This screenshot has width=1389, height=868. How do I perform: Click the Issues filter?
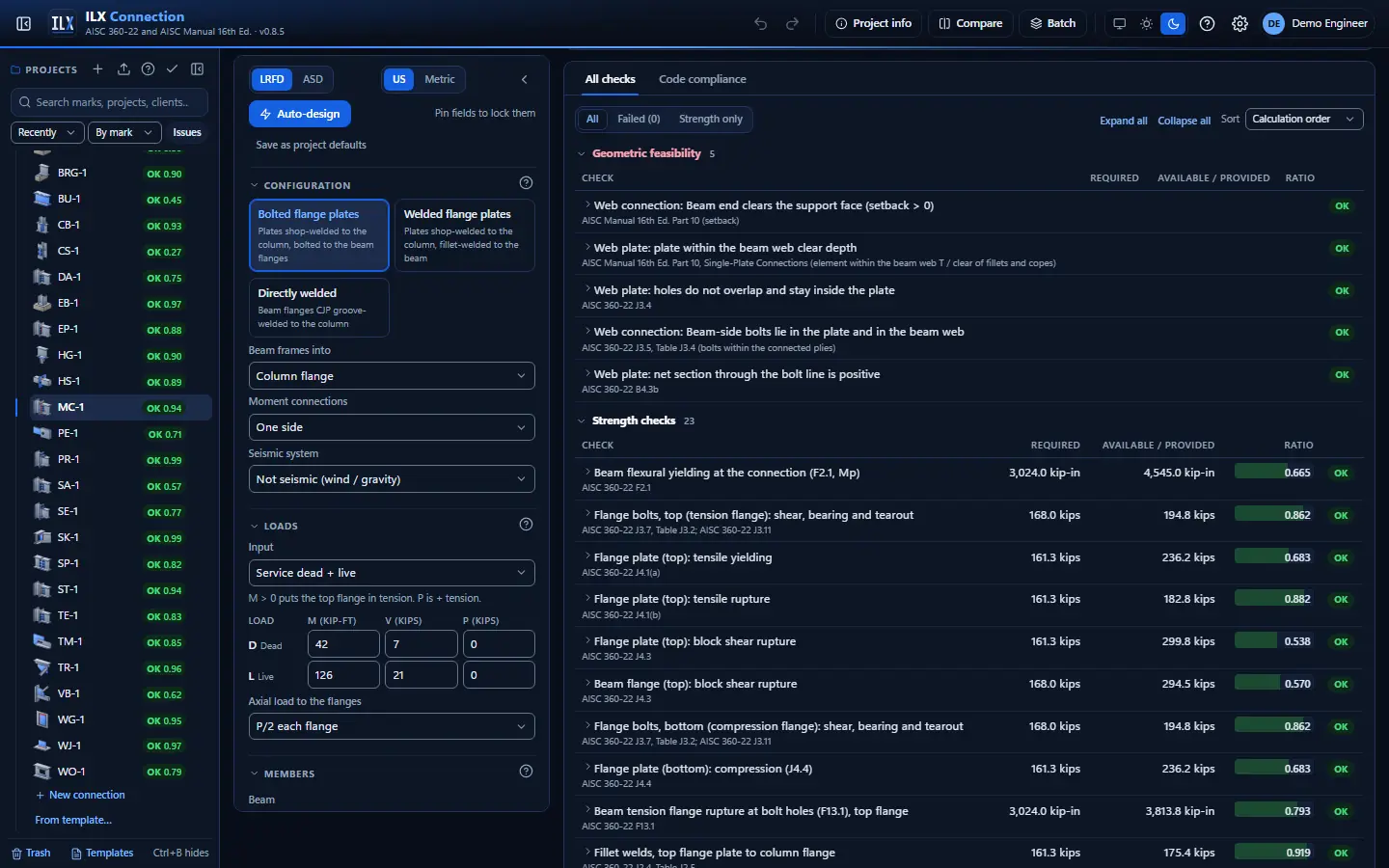[187, 132]
